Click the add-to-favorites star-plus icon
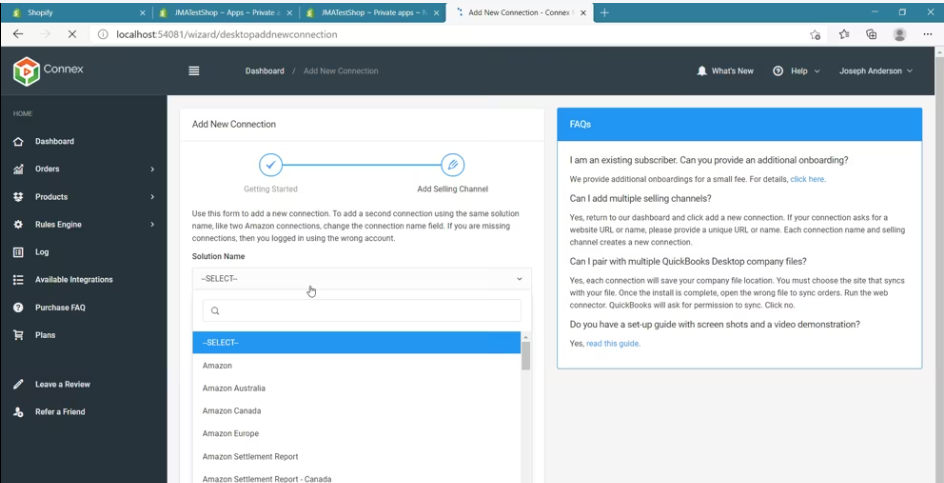Viewport: 944px width, 483px height. [x=815, y=34]
